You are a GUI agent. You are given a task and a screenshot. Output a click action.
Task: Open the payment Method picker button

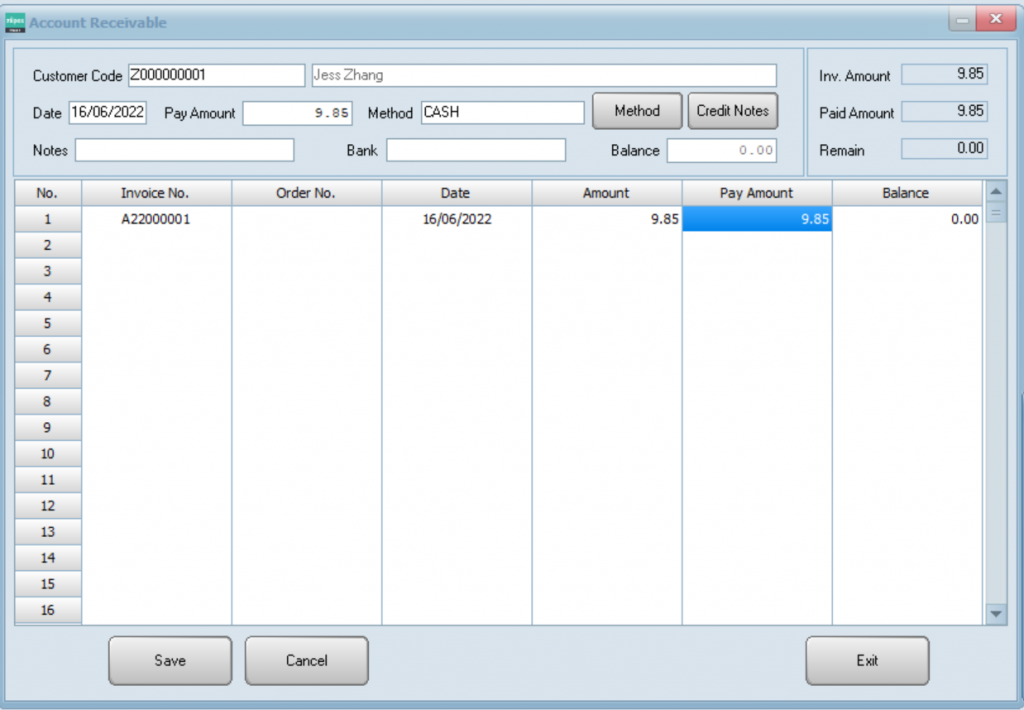(637, 111)
